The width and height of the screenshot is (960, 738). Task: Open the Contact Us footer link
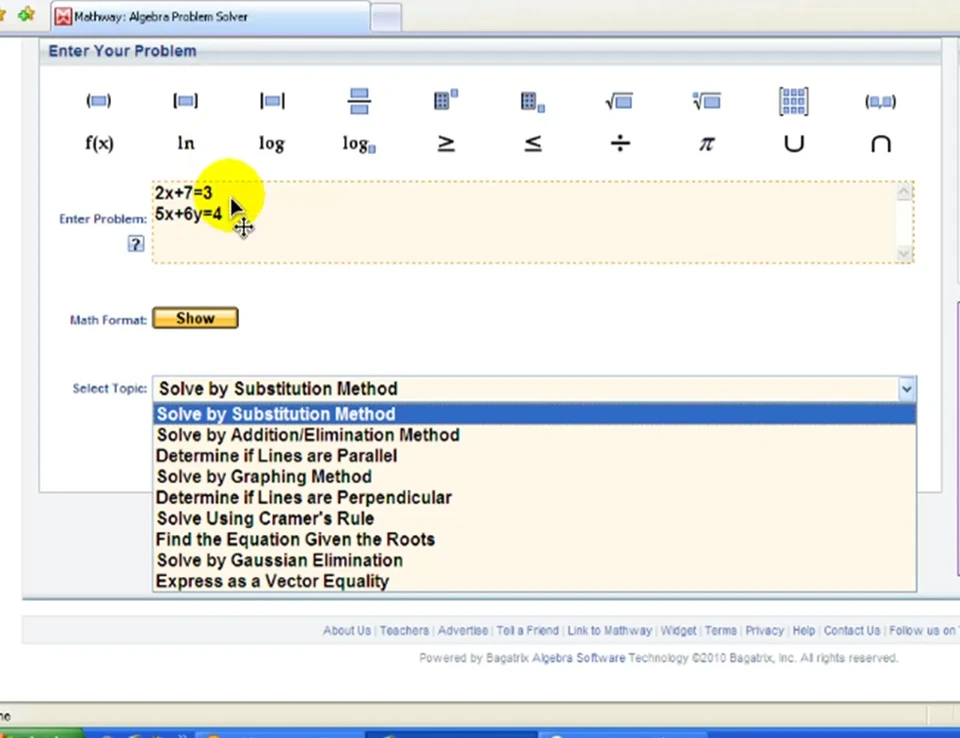pyautogui.click(x=852, y=630)
